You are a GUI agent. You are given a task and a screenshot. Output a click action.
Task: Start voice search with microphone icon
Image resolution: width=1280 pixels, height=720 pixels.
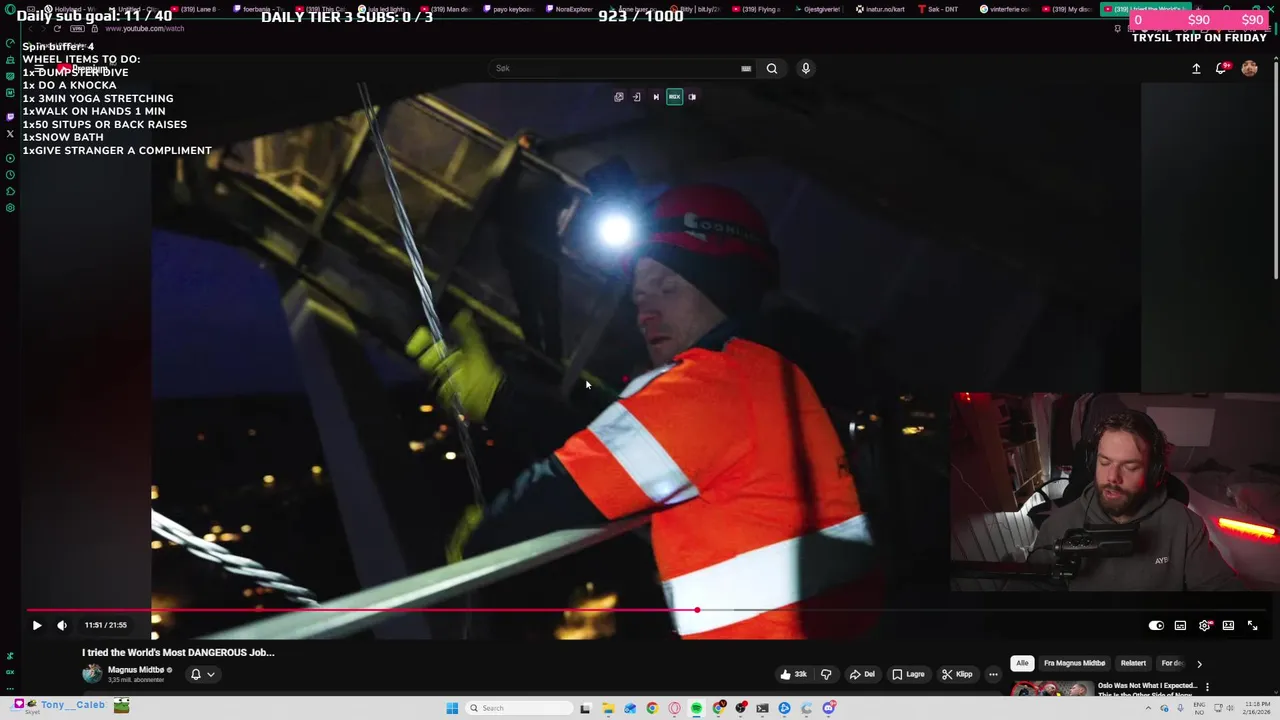coord(805,68)
